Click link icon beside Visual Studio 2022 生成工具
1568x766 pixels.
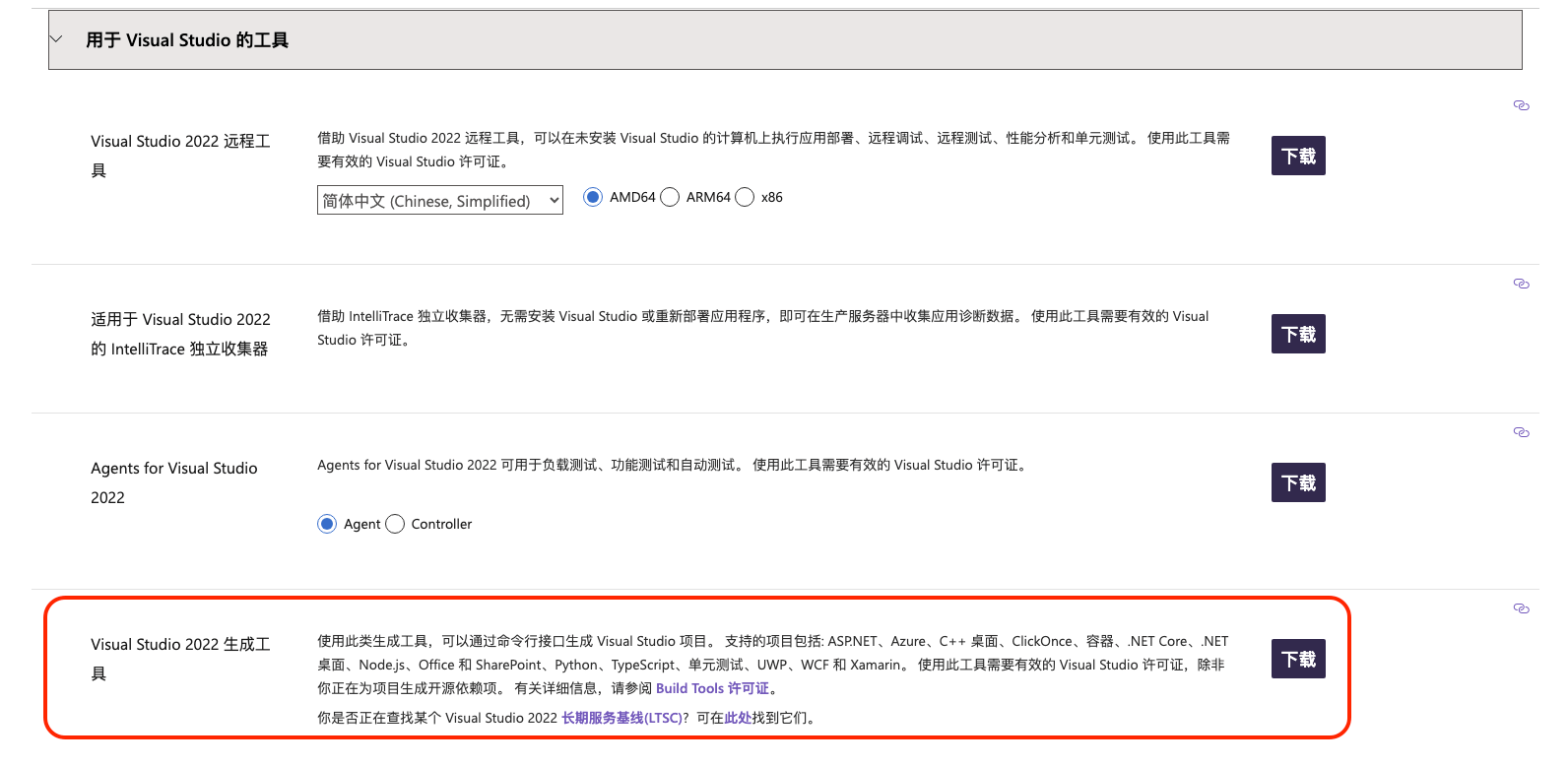tap(1521, 608)
